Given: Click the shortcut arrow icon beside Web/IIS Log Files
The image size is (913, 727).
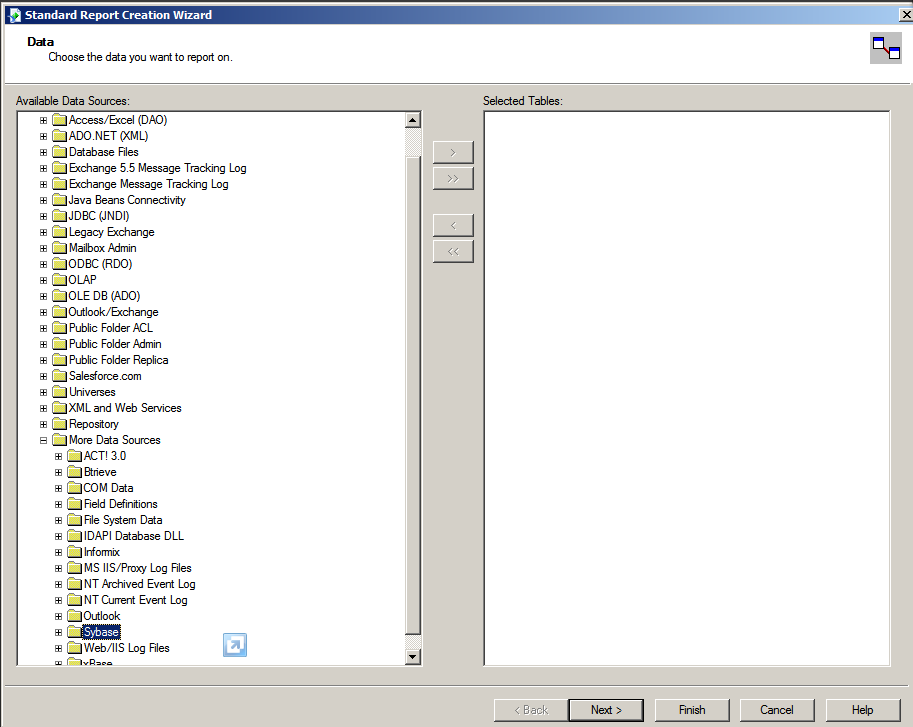Looking at the screenshot, I should [235, 645].
